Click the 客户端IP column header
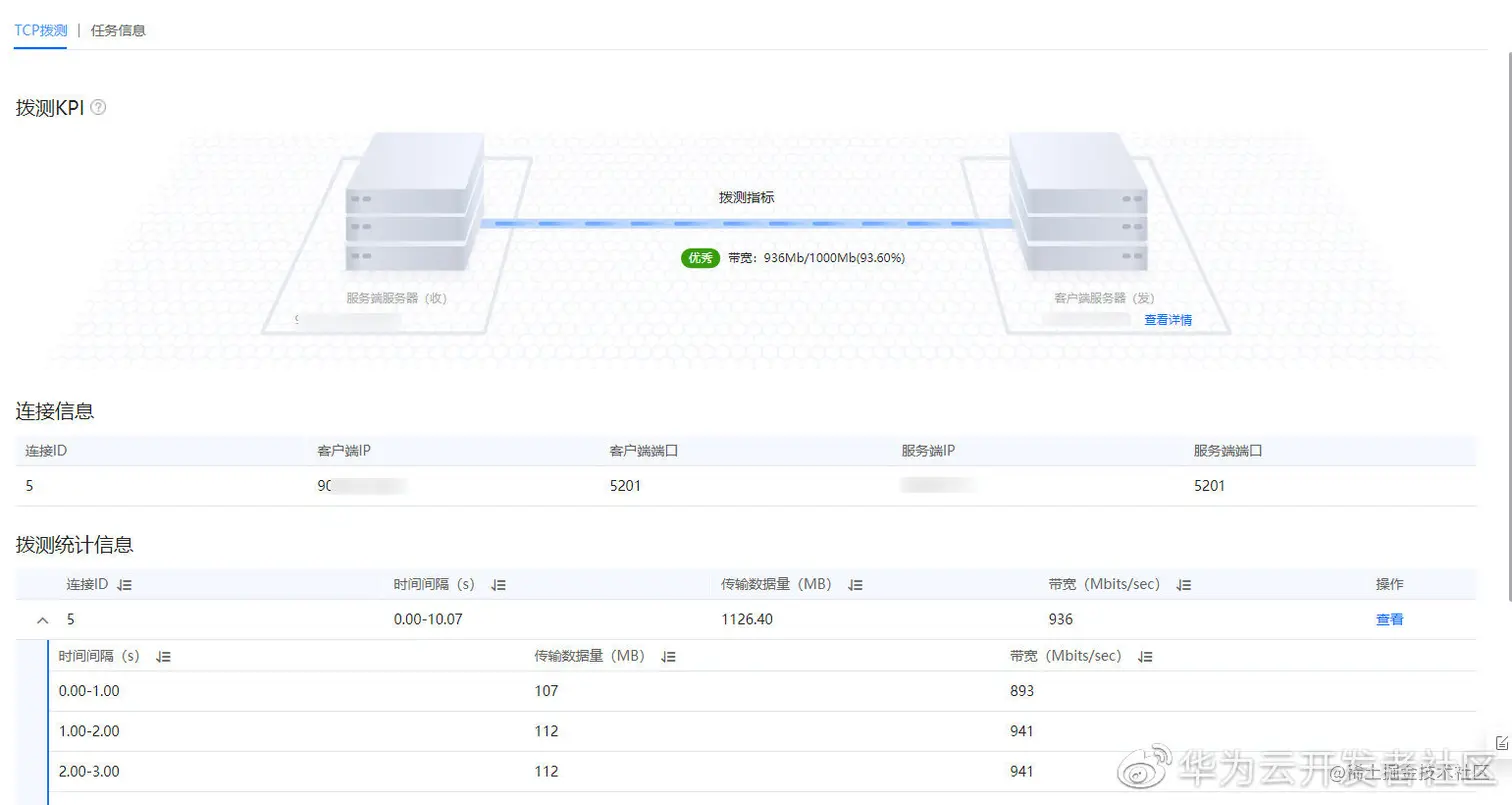1512x805 pixels. tap(344, 451)
